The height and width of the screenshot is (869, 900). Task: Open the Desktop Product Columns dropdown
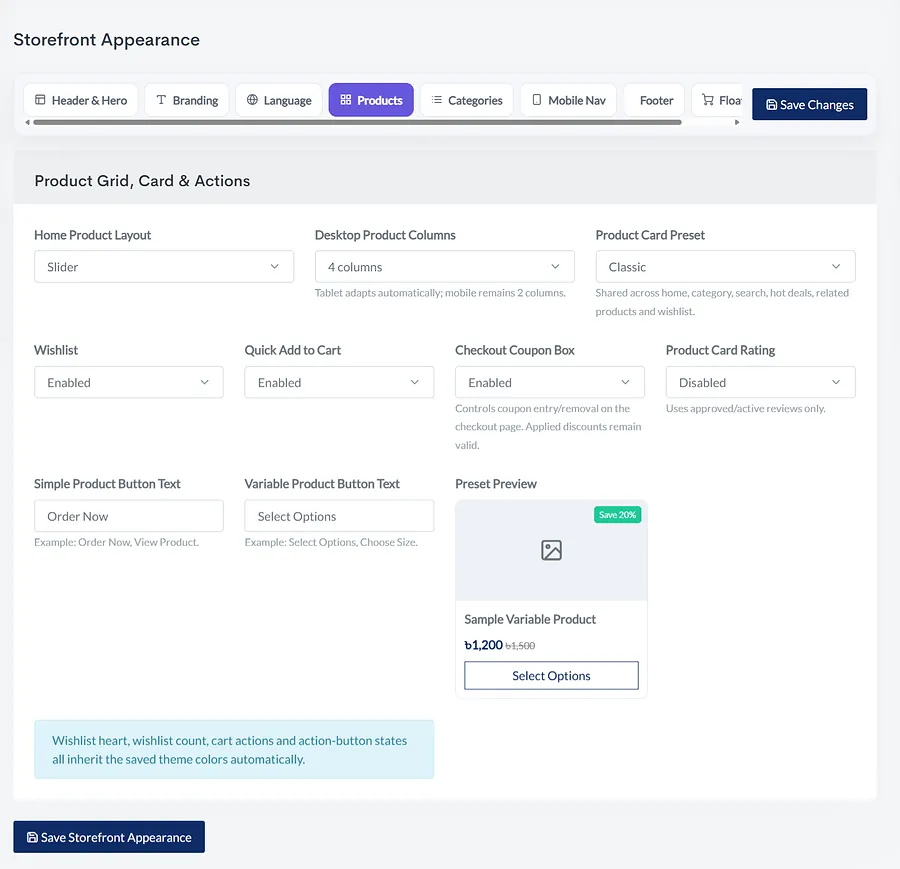point(444,266)
